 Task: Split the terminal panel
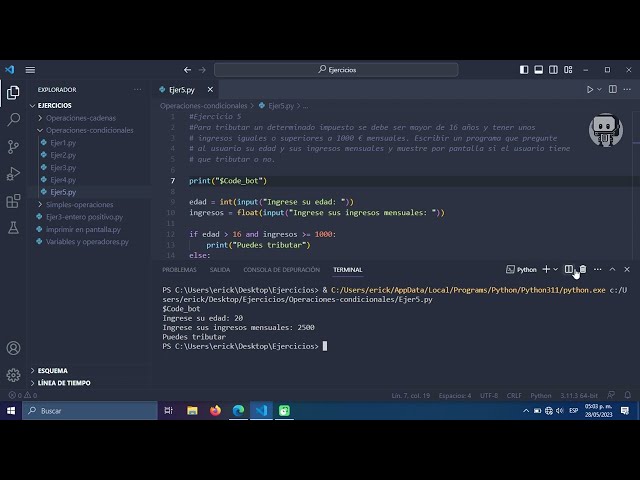569,269
